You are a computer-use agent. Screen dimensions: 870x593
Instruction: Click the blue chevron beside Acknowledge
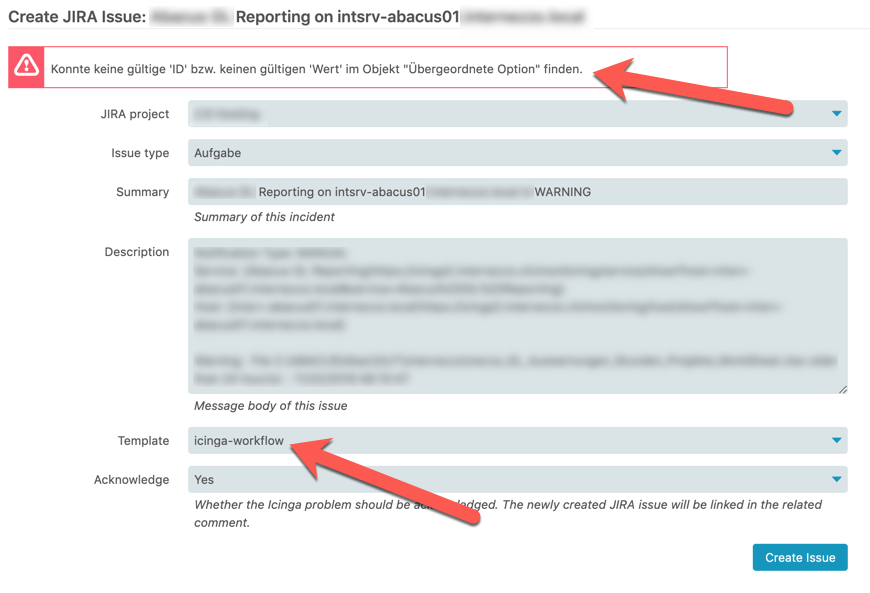pyautogui.click(x=836, y=479)
